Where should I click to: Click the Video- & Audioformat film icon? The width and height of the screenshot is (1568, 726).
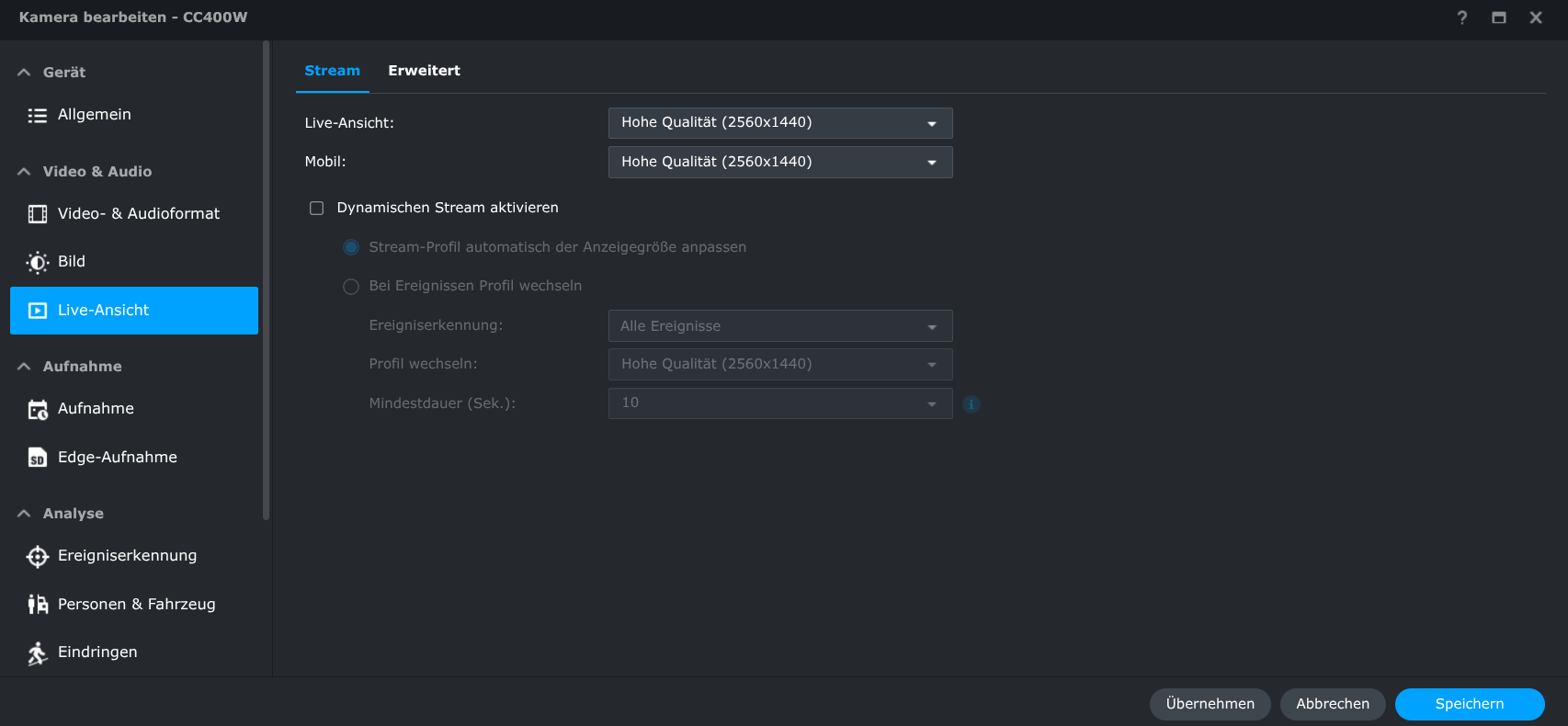click(x=37, y=214)
